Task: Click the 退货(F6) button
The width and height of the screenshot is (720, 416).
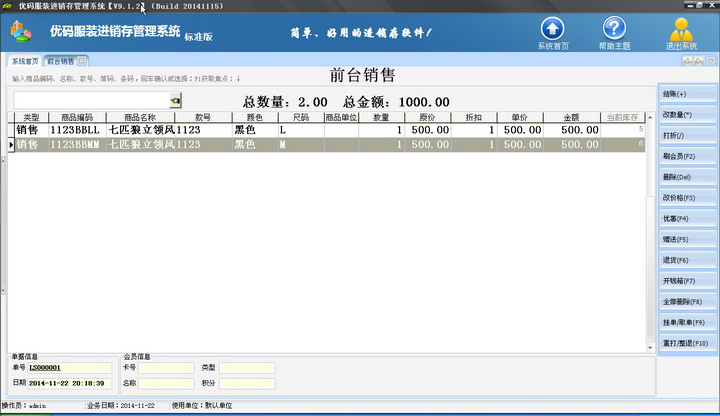Action: 687,260
